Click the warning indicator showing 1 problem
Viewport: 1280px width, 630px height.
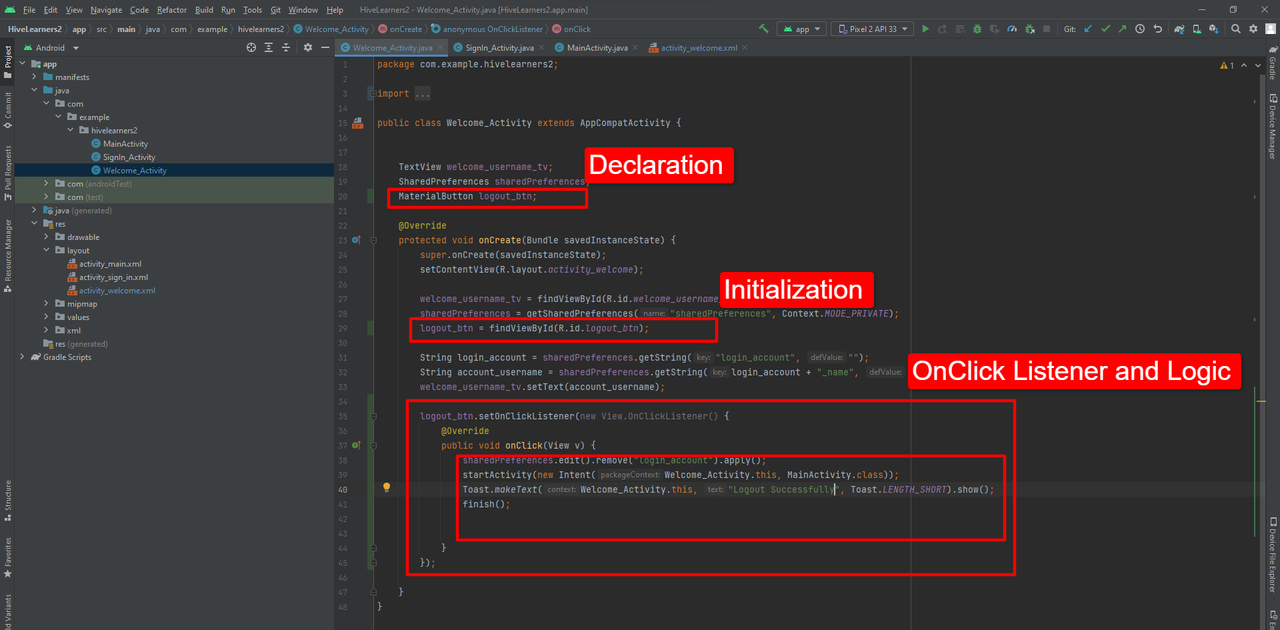[x=1227, y=66]
